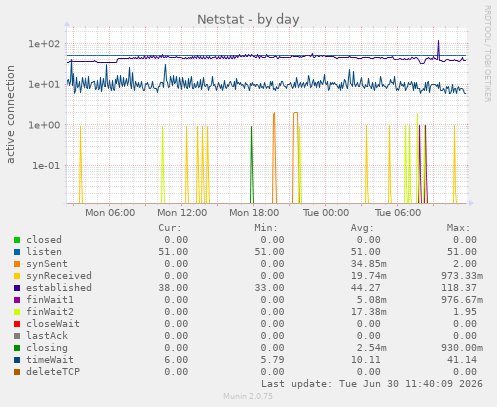Image resolution: width=497 pixels, height=407 pixels.
Task: Click the 1e+02 y-axis label
Action: (44, 44)
